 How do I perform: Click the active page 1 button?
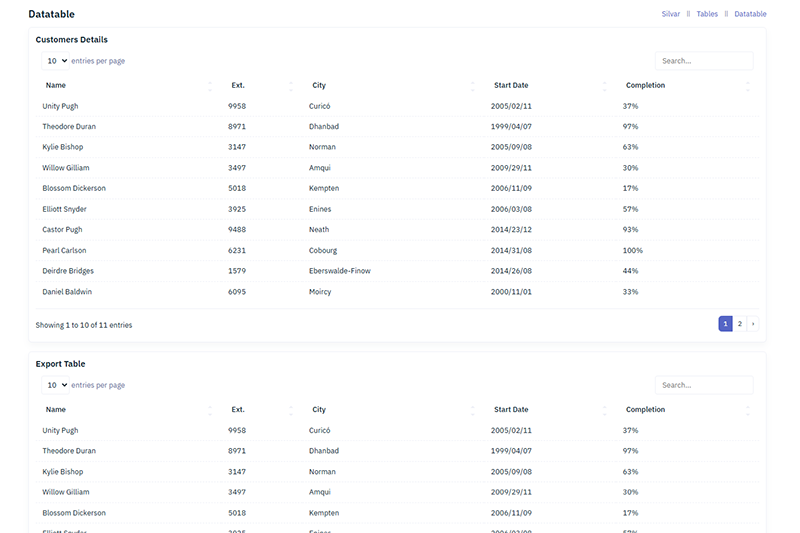click(725, 324)
